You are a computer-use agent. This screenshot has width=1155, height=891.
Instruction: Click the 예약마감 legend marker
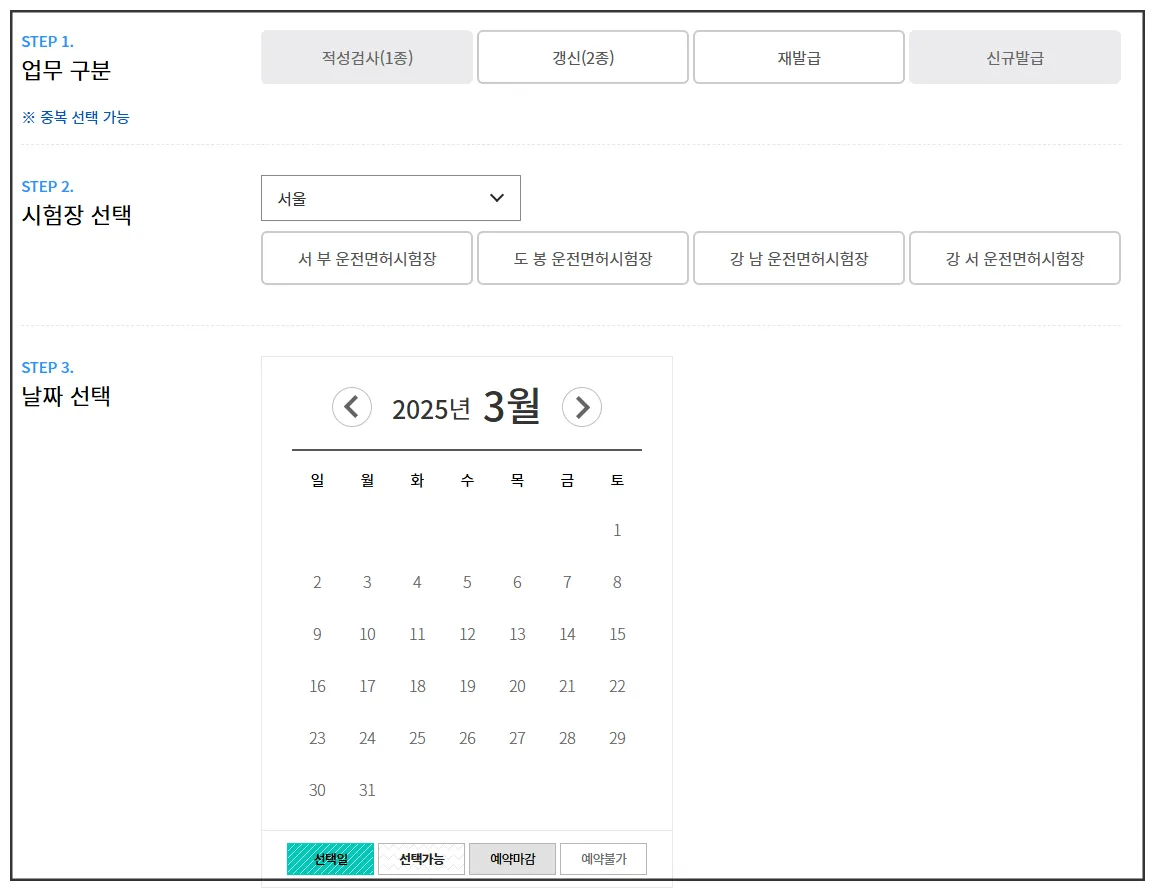coord(512,858)
